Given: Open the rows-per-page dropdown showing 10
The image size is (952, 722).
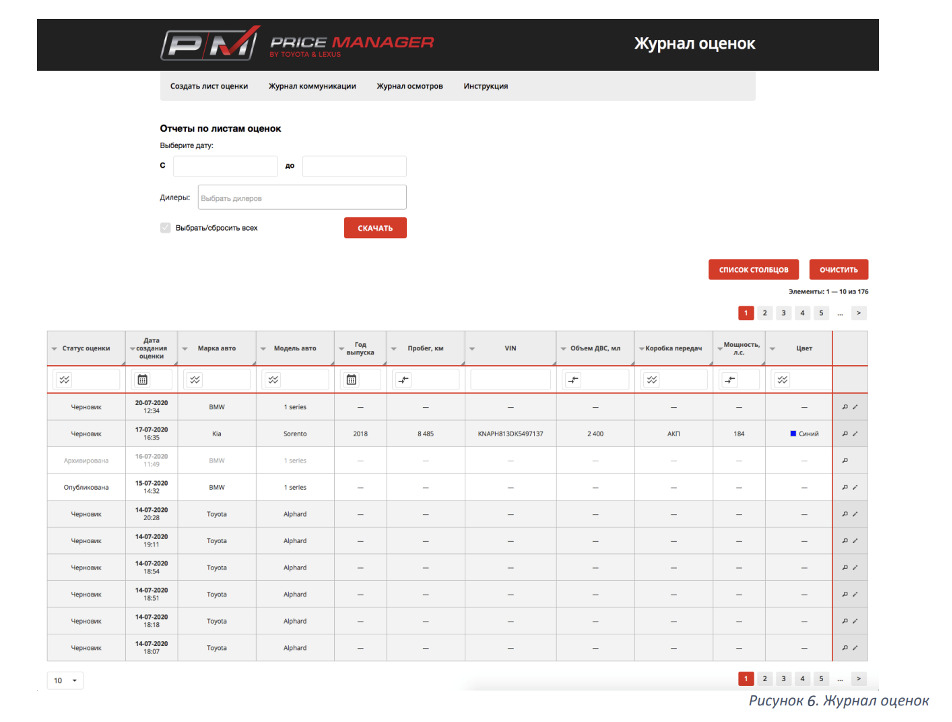Looking at the screenshot, I should pyautogui.click(x=65, y=680).
